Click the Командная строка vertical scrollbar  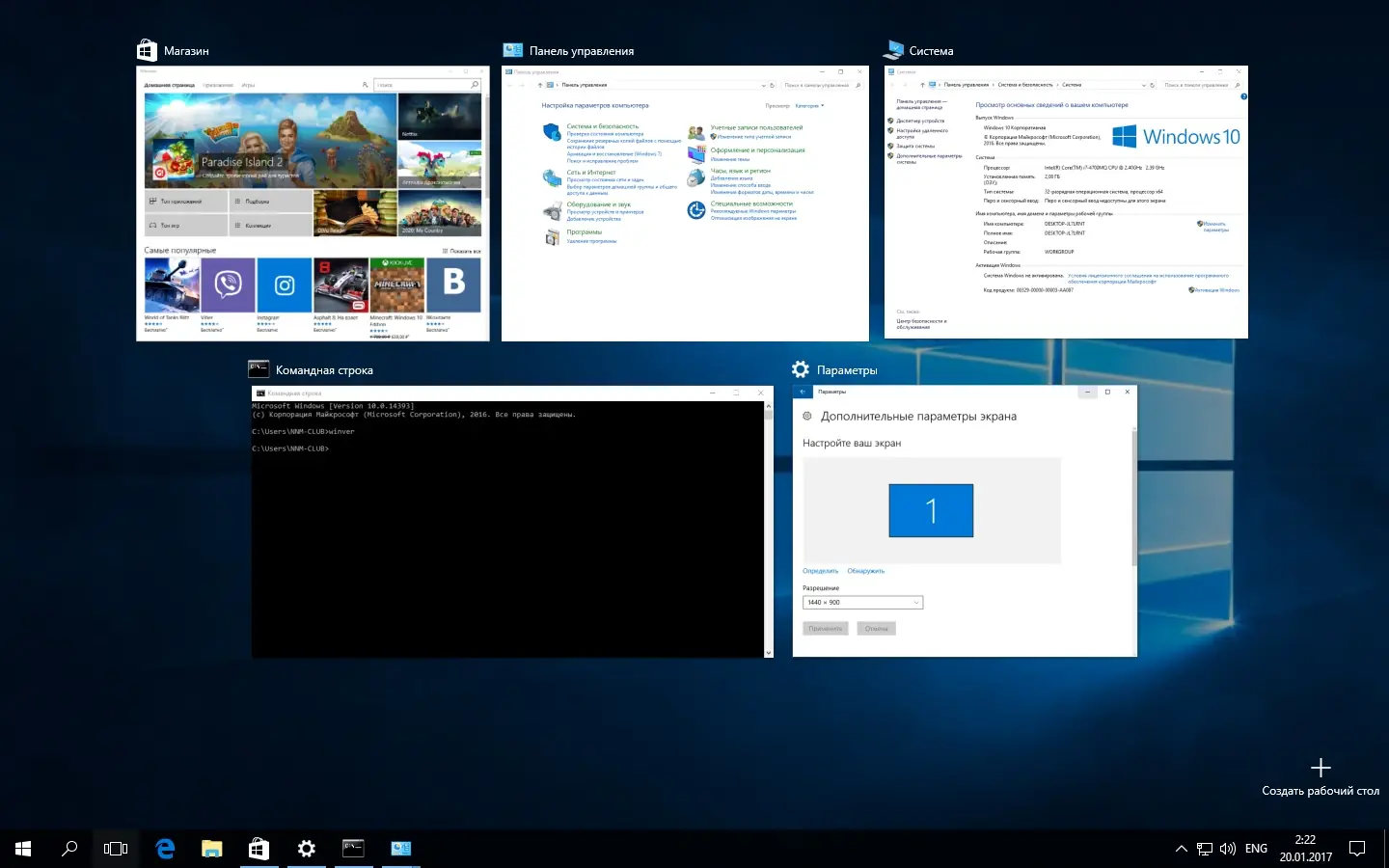(769, 529)
